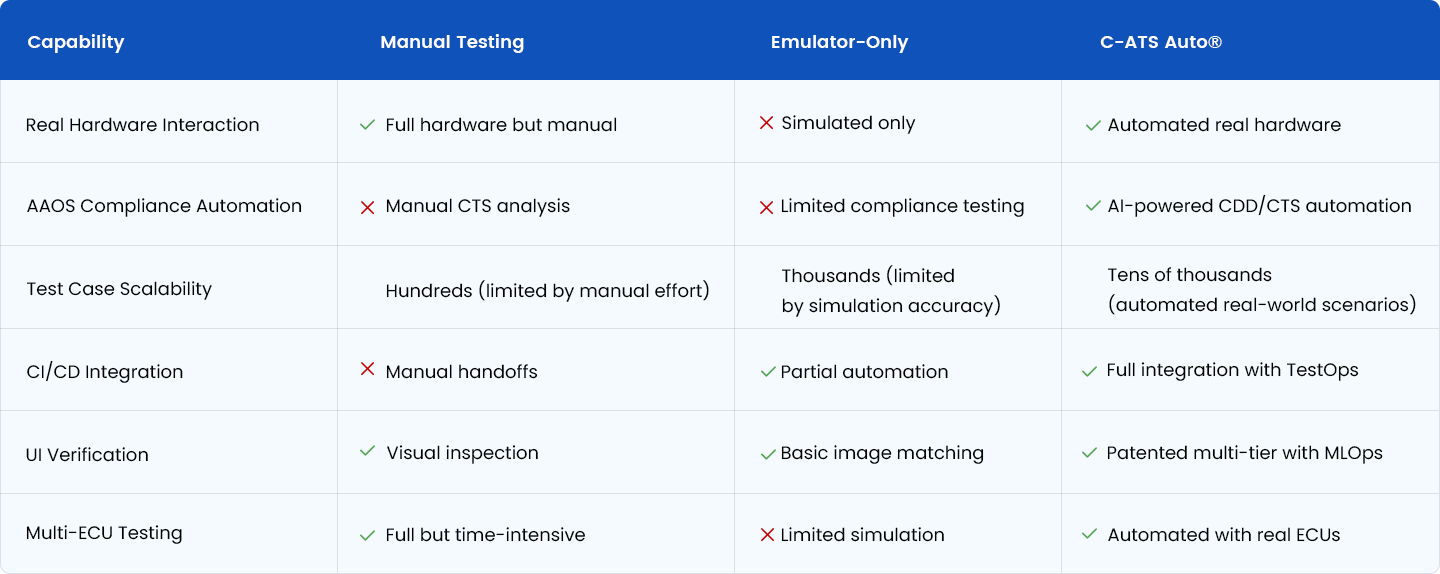Select the C-ATS Auto® column header

point(1161,42)
